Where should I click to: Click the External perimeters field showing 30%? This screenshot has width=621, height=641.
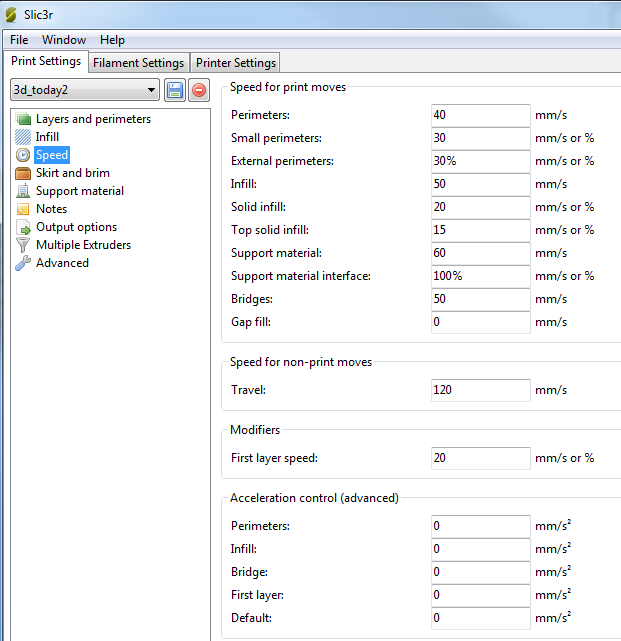coord(481,161)
